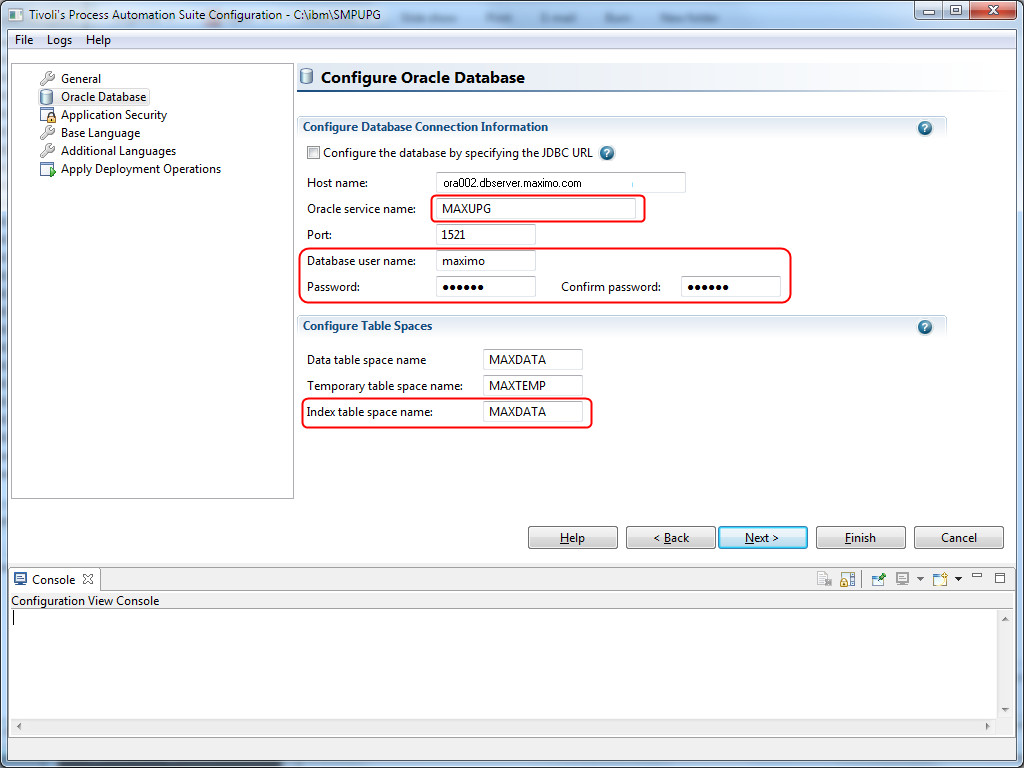Click the Apply Deployment Operations icon

48,169
